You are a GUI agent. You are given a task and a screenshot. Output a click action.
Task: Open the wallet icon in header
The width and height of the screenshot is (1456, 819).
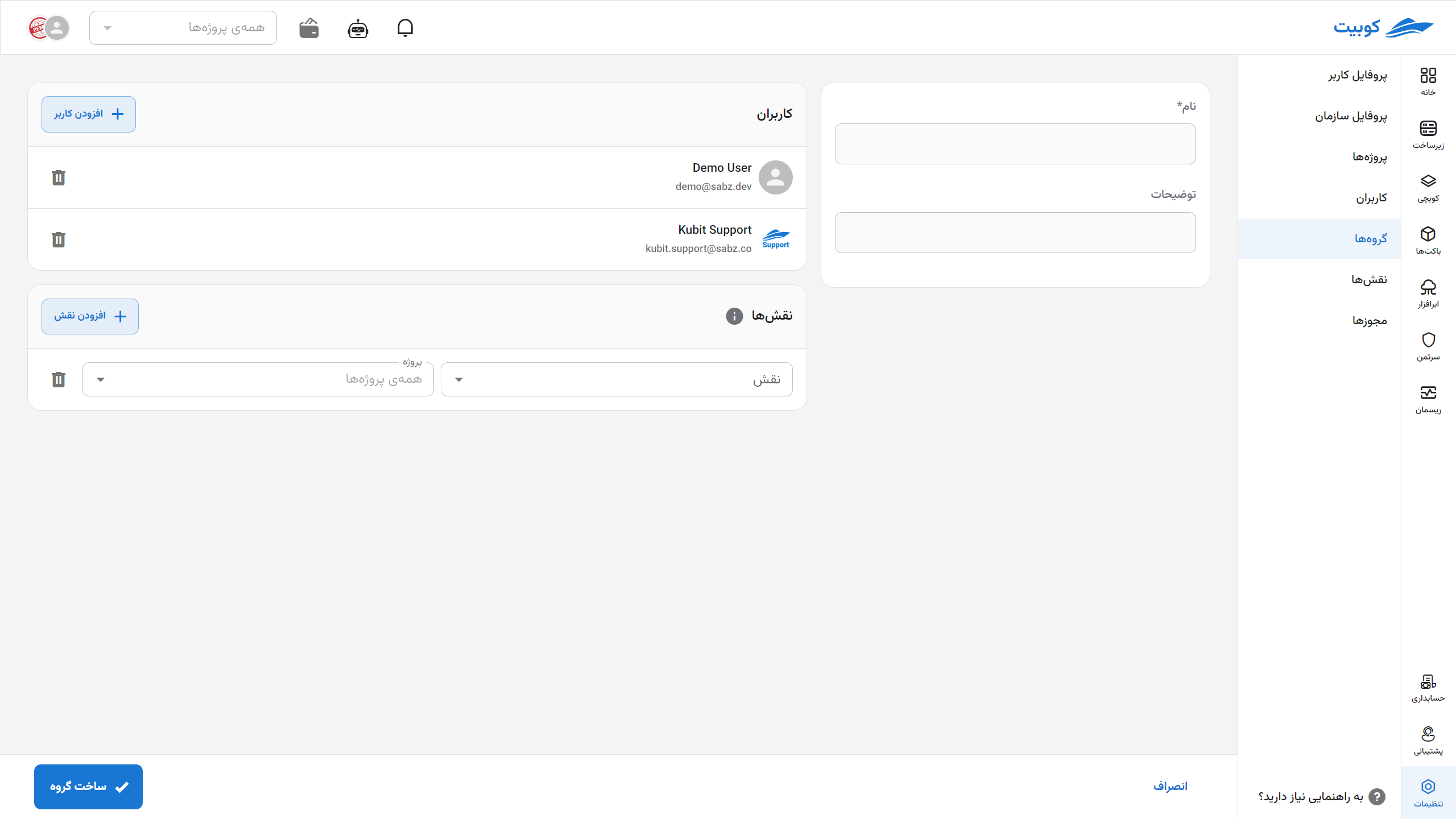pos(309,28)
